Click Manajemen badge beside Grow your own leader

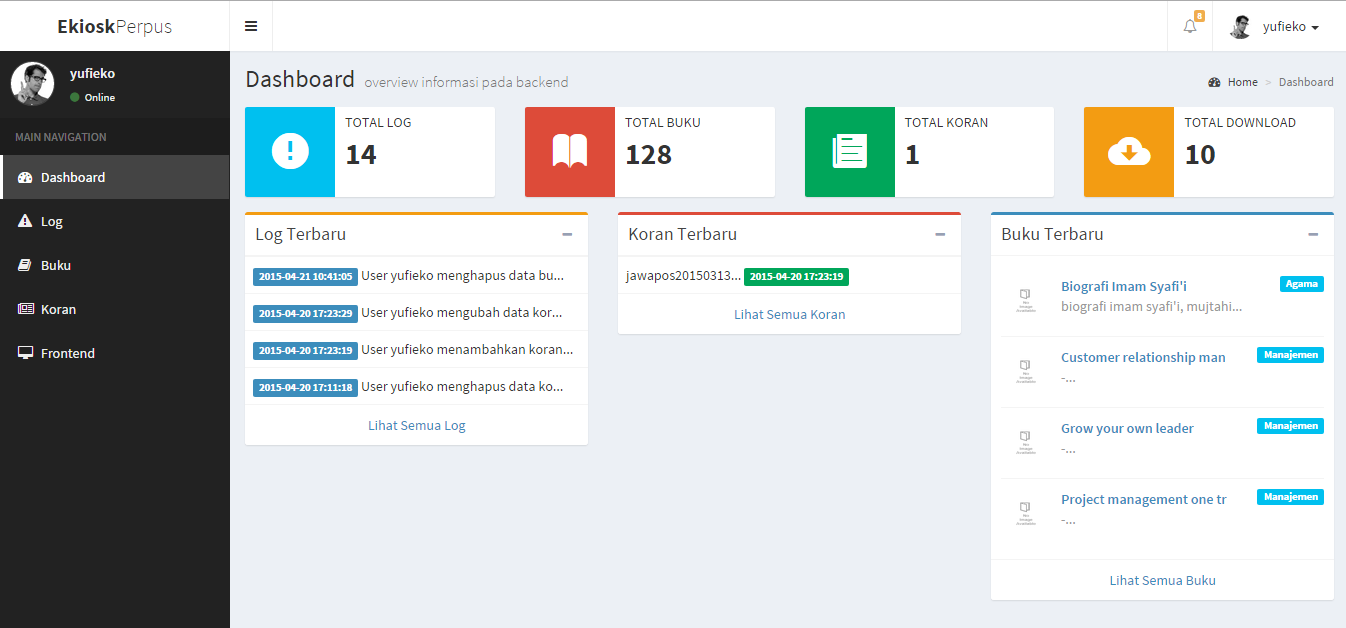(x=1290, y=426)
